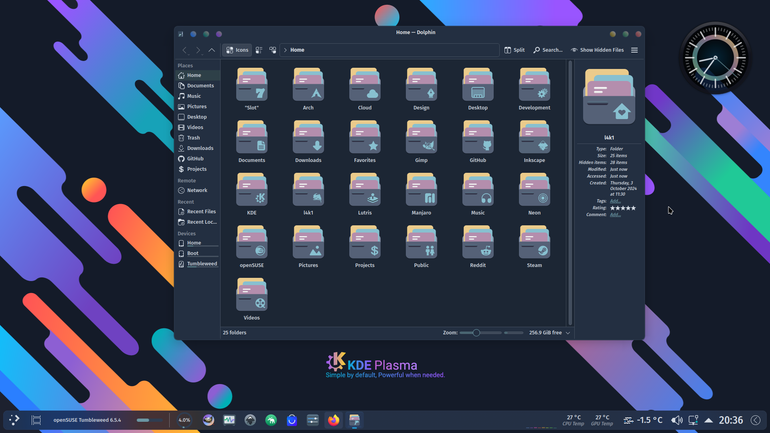
Task: Select the Reddit folder icon
Action: pyautogui.click(x=477, y=243)
